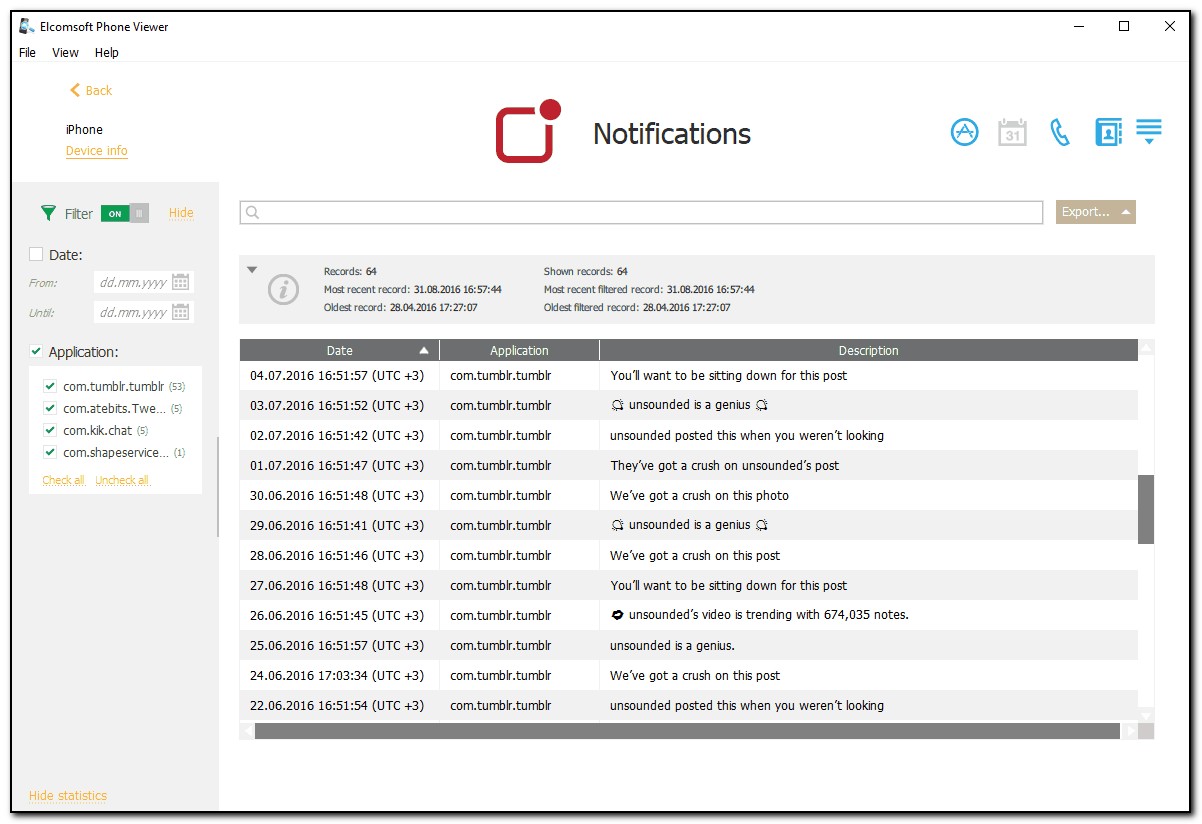Open the Calls phone icon
This screenshot has height=824, width=1202.
pyautogui.click(x=1060, y=132)
